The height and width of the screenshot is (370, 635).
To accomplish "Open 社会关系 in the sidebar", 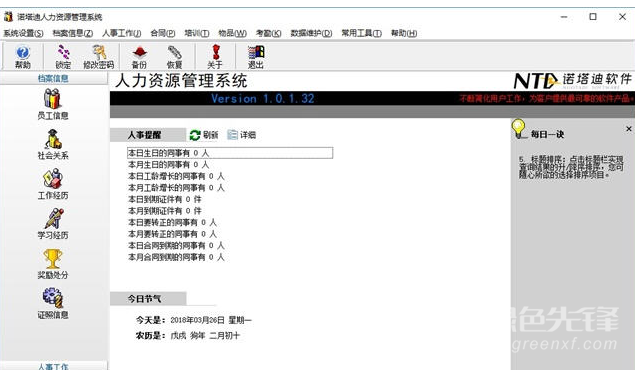I will pos(53,145).
